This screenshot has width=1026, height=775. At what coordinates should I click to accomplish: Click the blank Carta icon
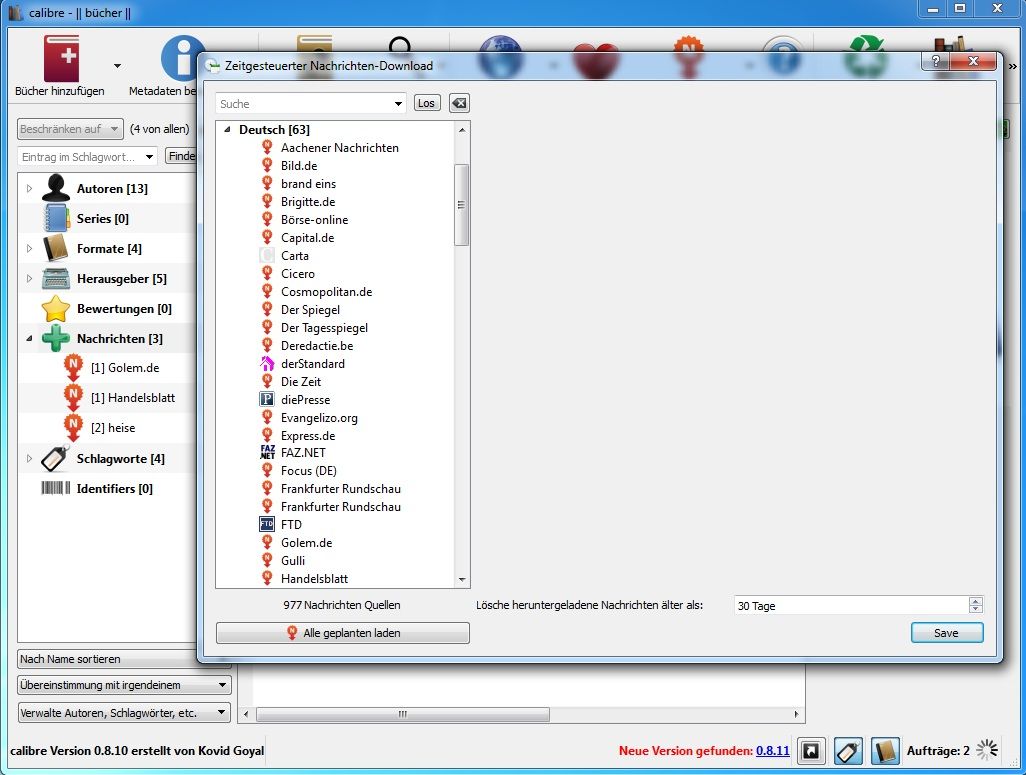267,255
